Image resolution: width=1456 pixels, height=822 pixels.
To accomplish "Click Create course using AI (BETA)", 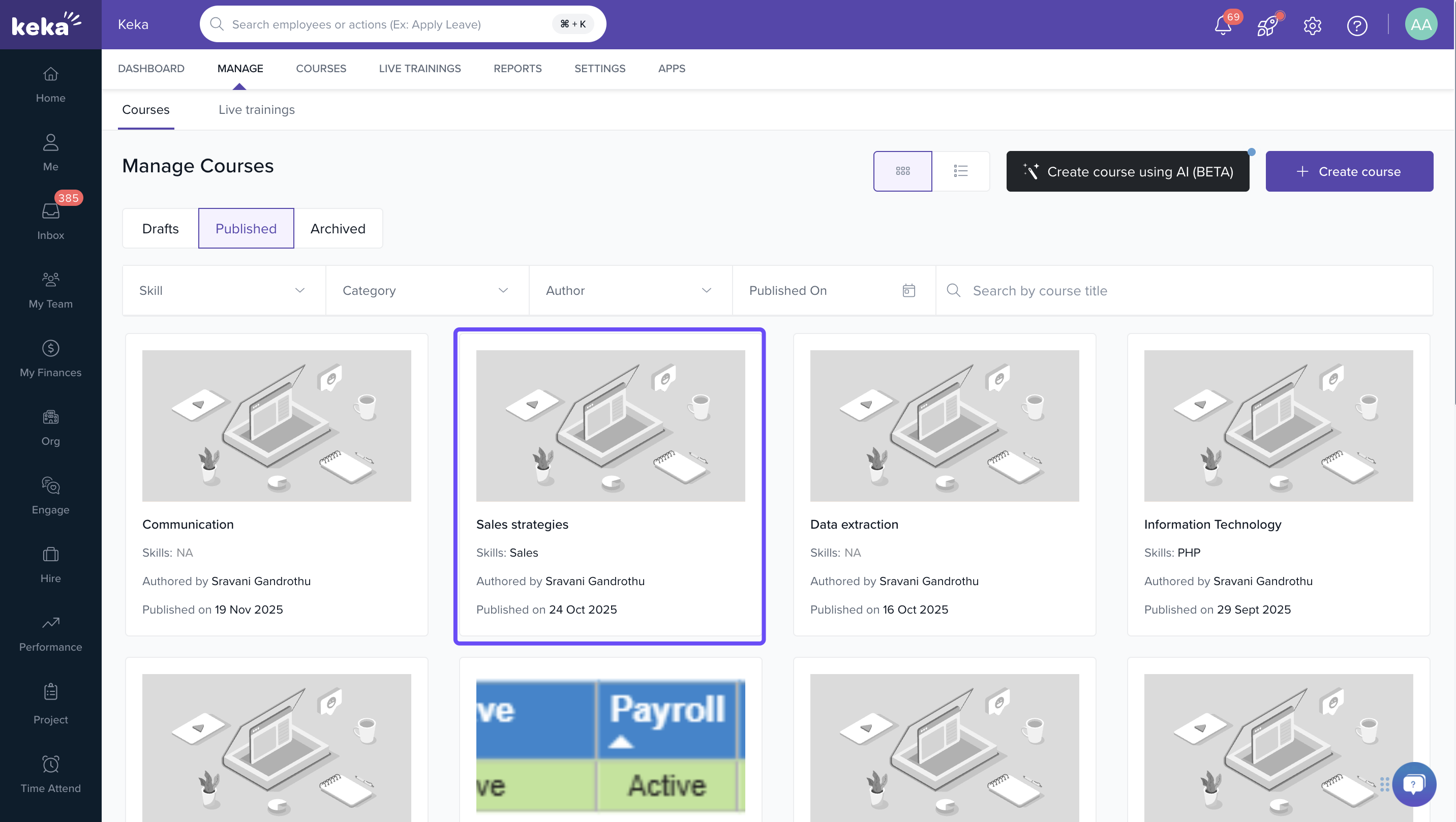I will tap(1128, 171).
